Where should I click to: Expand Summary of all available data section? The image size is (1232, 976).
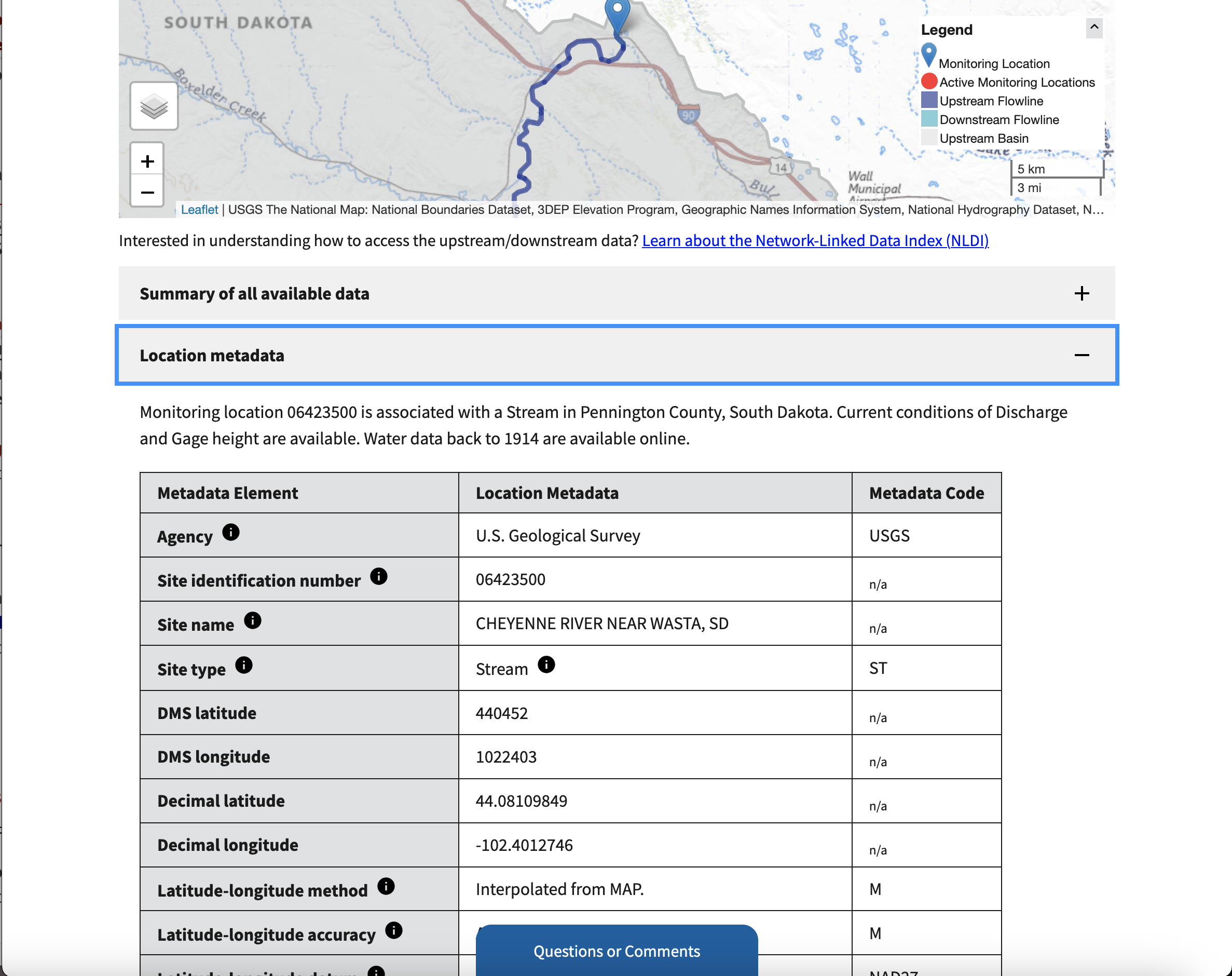[617, 293]
